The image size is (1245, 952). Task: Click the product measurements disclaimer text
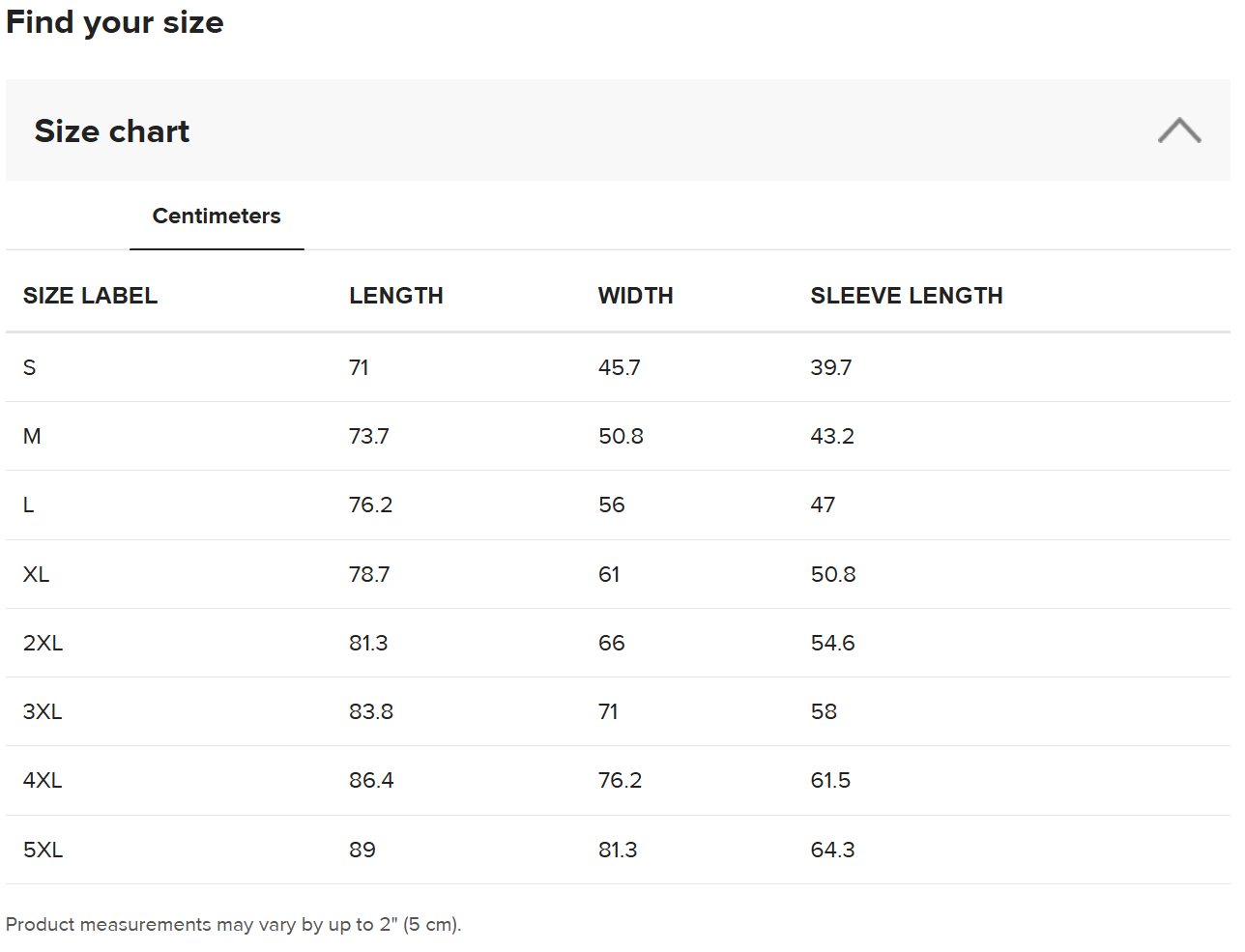coord(233,925)
